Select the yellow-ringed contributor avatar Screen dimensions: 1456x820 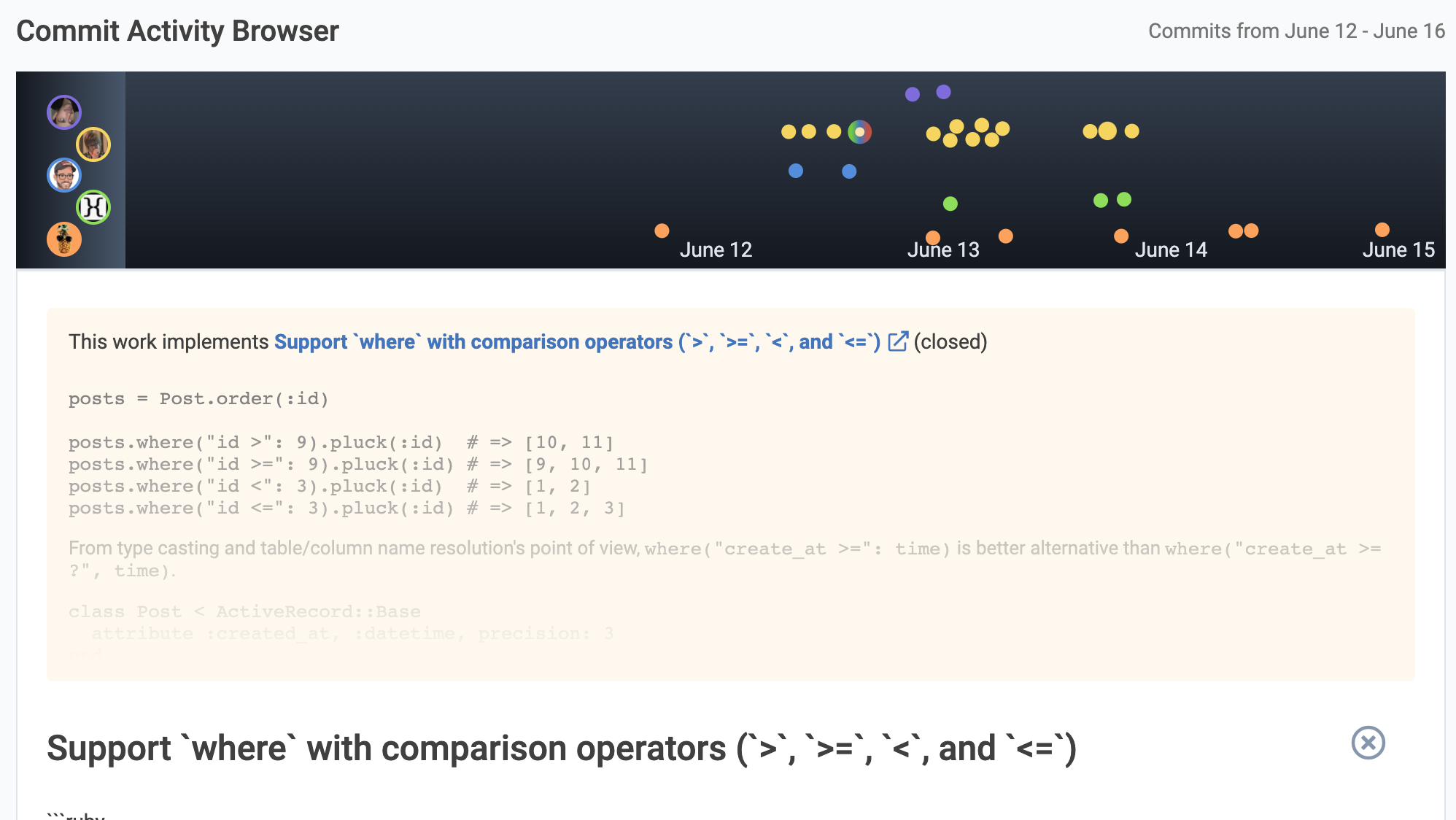tap(93, 144)
